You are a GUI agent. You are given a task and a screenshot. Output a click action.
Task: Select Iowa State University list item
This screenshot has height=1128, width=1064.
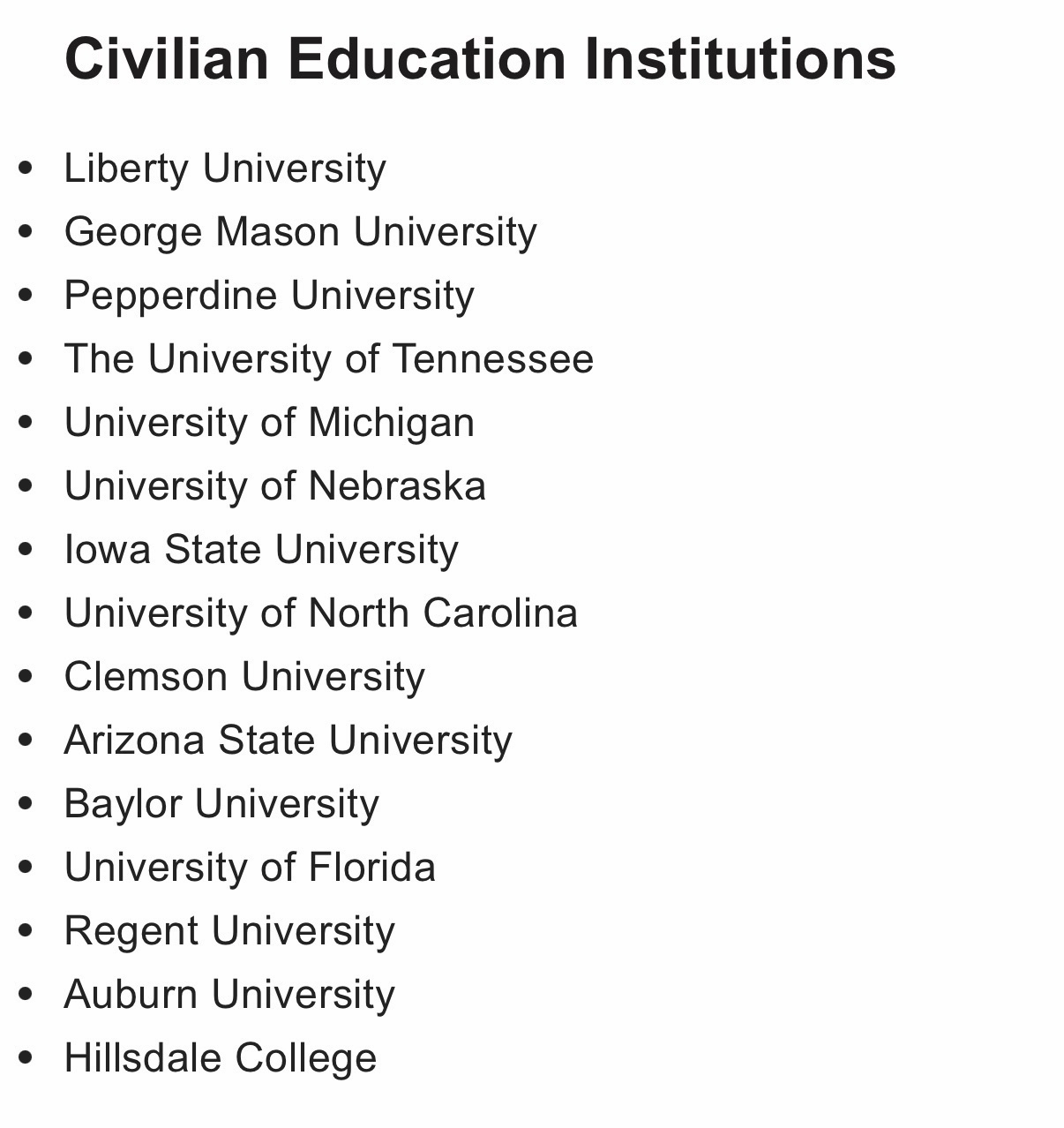[x=261, y=550]
